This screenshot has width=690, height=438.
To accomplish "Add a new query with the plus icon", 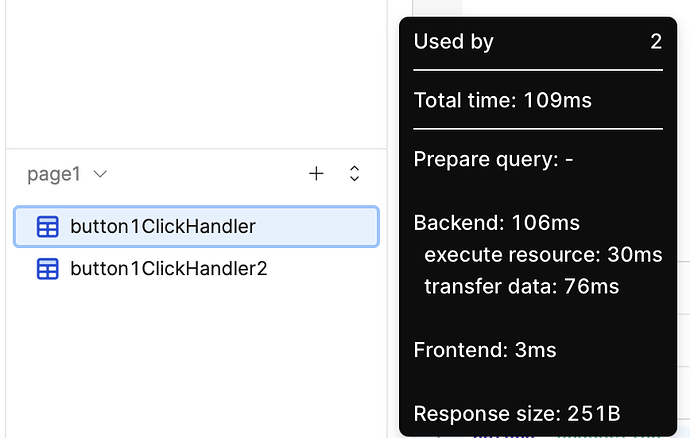I will coord(316,173).
